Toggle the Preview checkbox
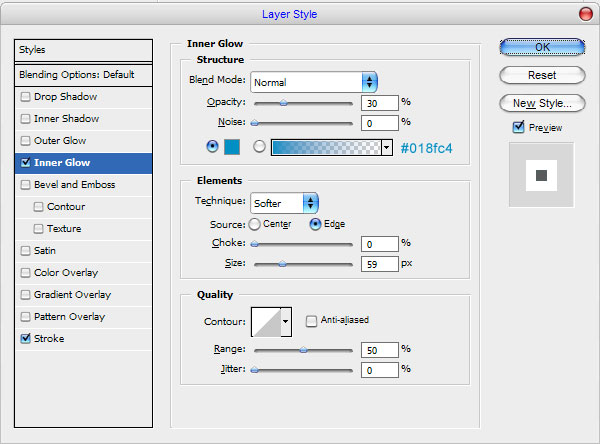 (x=518, y=127)
